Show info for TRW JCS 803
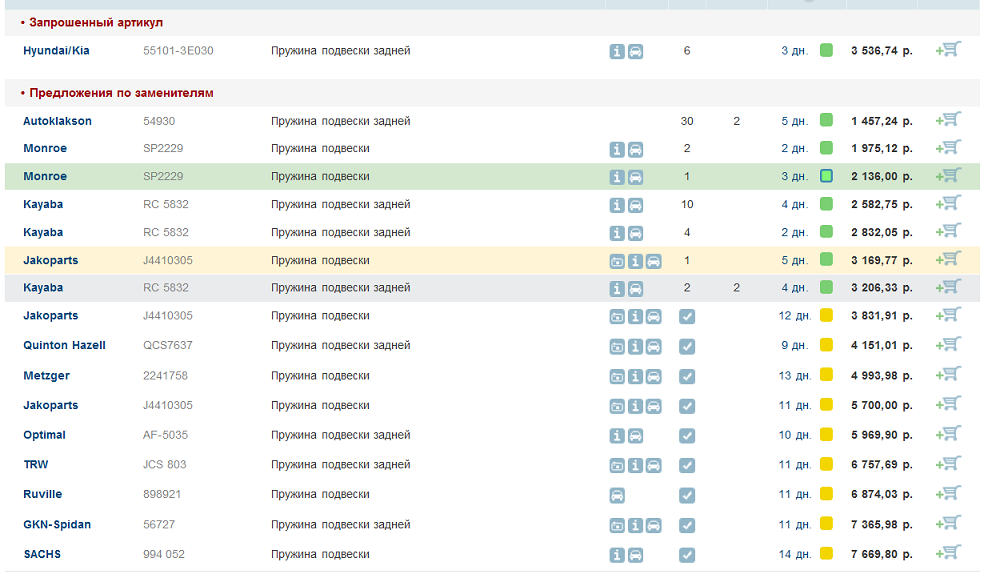Image resolution: width=988 pixels, height=582 pixels. tap(635, 466)
